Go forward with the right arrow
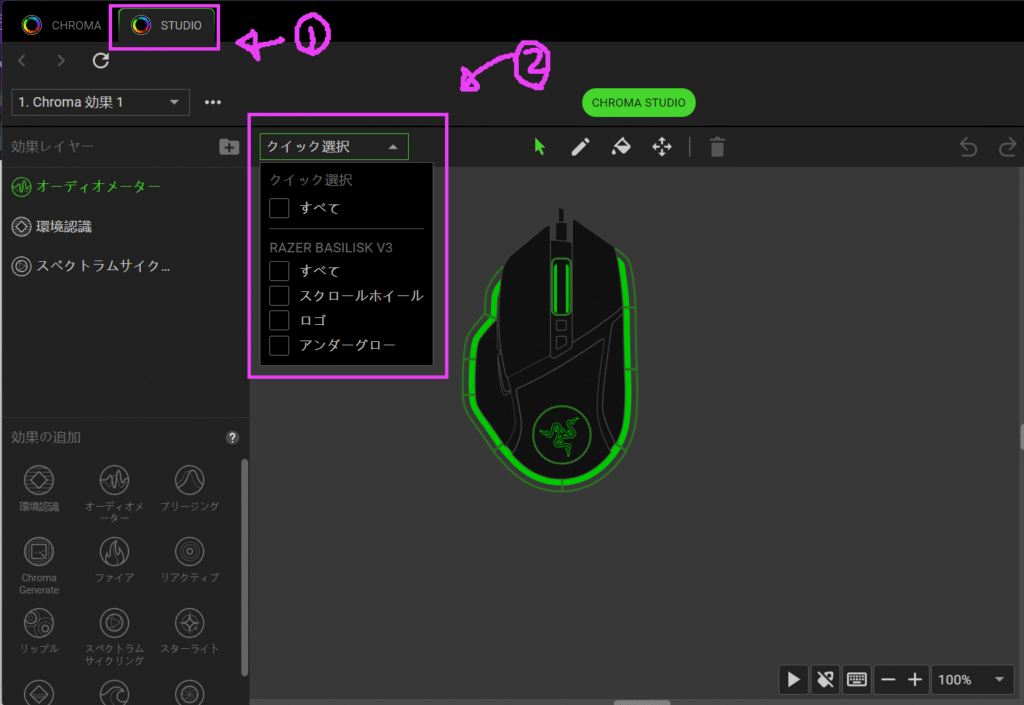Viewport: 1024px width, 705px height. 61,61
